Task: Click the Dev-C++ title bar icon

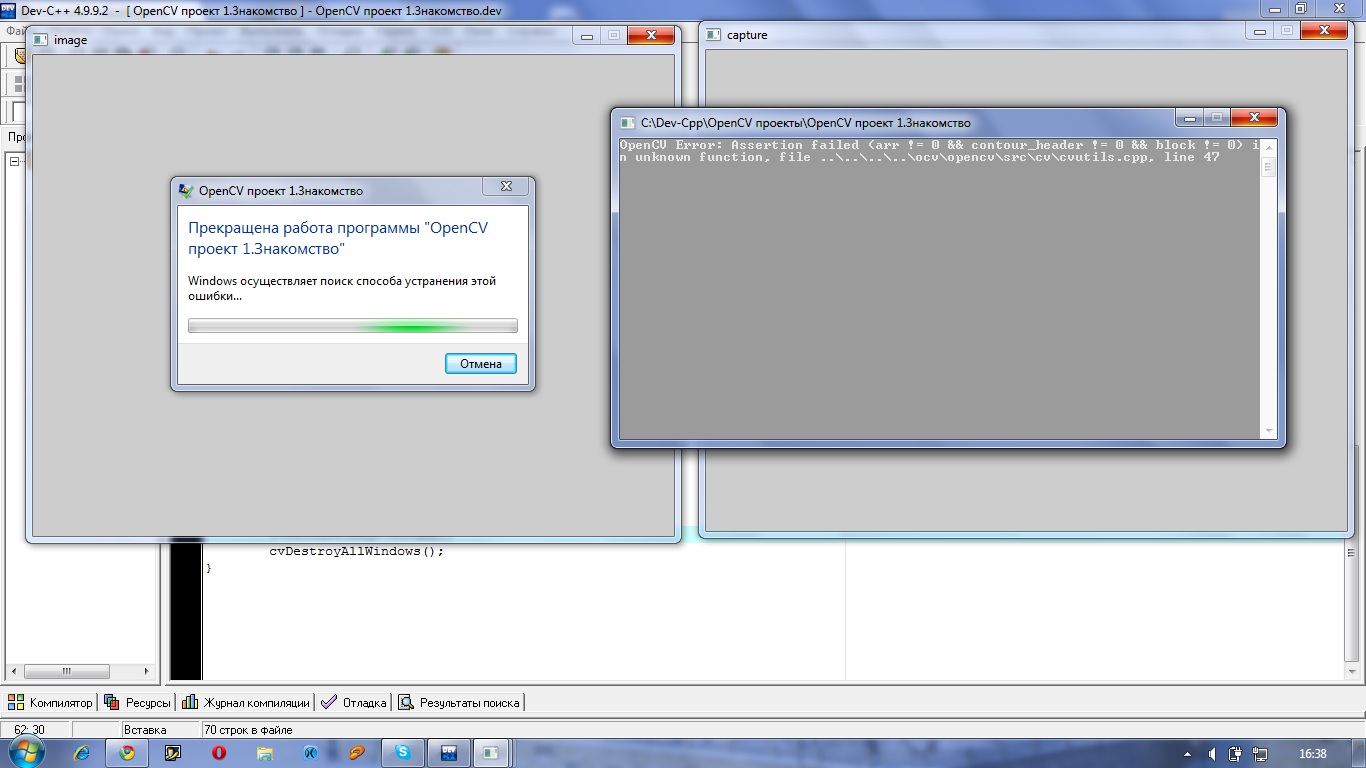Action: pos(9,9)
